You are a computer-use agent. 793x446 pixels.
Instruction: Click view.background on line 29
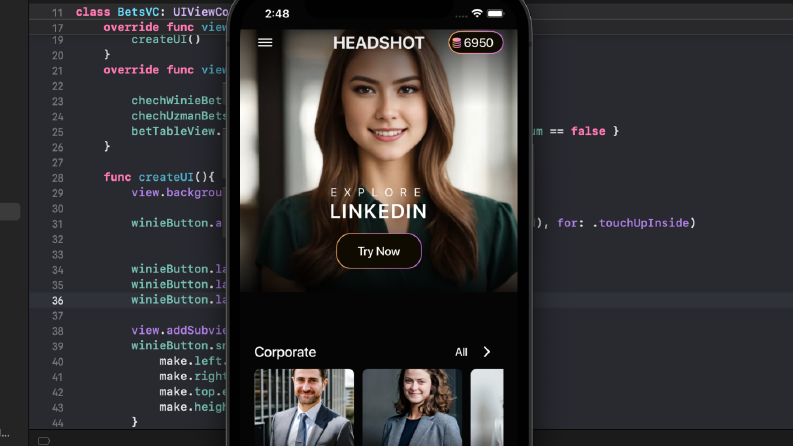point(177,193)
